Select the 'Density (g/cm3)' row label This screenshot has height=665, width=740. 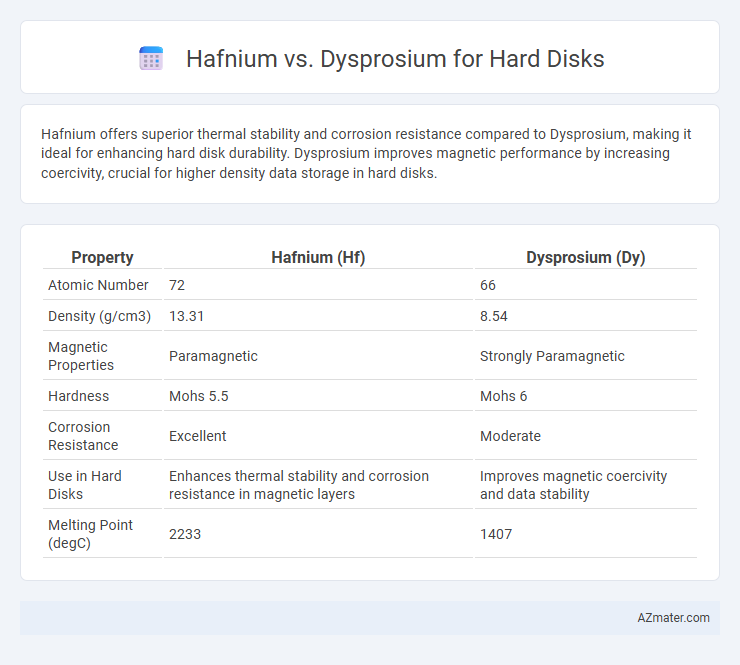(x=100, y=316)
